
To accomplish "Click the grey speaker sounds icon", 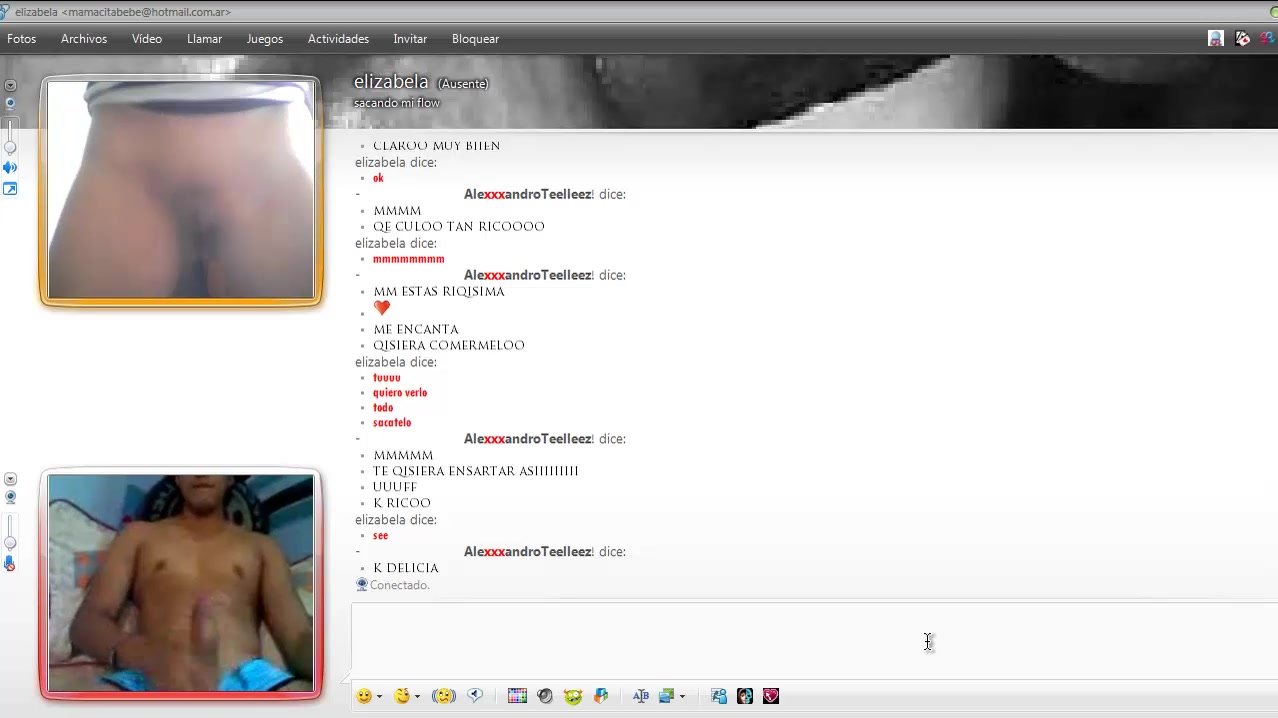I will coord(545,696).
